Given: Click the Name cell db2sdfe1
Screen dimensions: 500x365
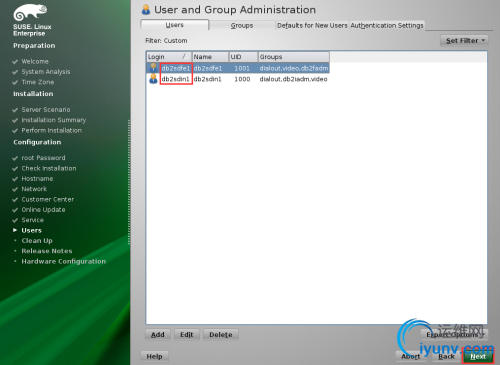Looking at the screenshot, I should click(x=208, y=68).
